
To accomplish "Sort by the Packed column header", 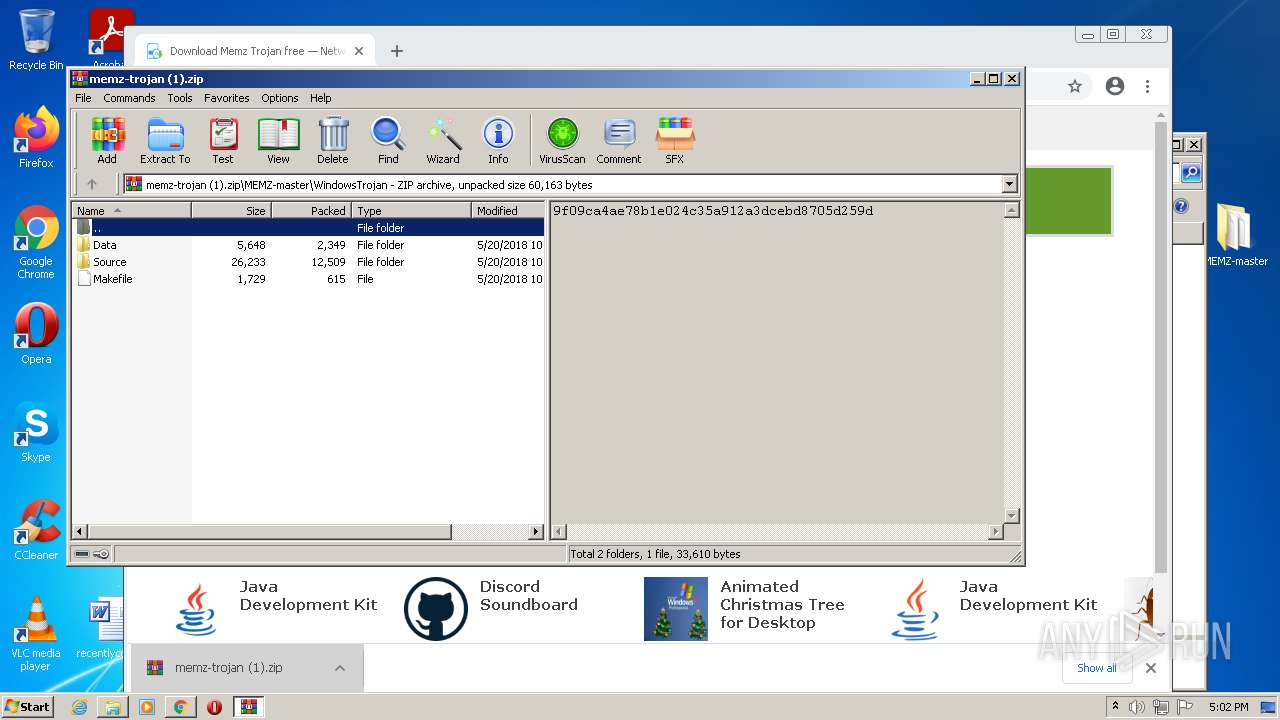I will [311, 210].
